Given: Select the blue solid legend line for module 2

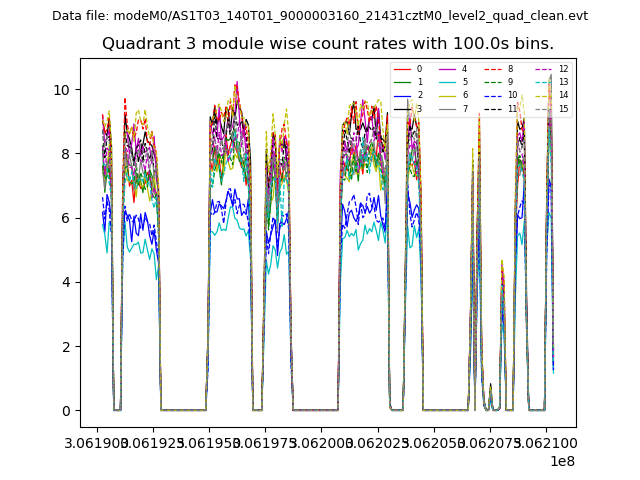Looking at the screenshot, I should coord(402,95).
